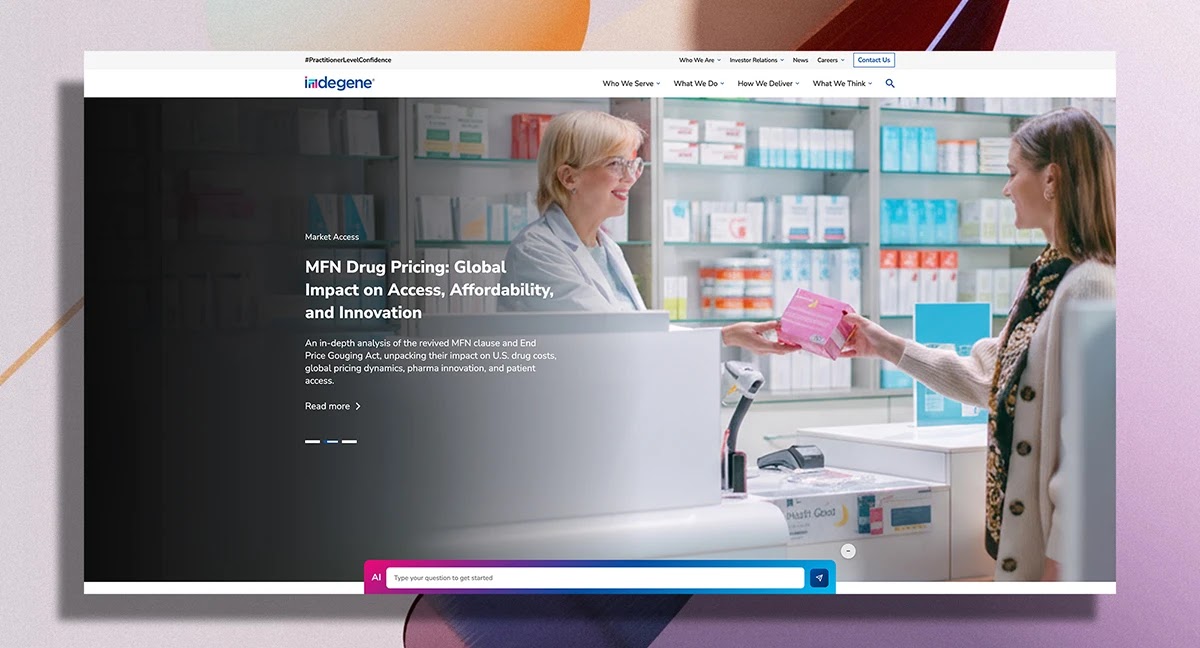Click the chevron next to Read more
The width and height of the screenshot is (1200, 648).
click(x=358, y=406)
